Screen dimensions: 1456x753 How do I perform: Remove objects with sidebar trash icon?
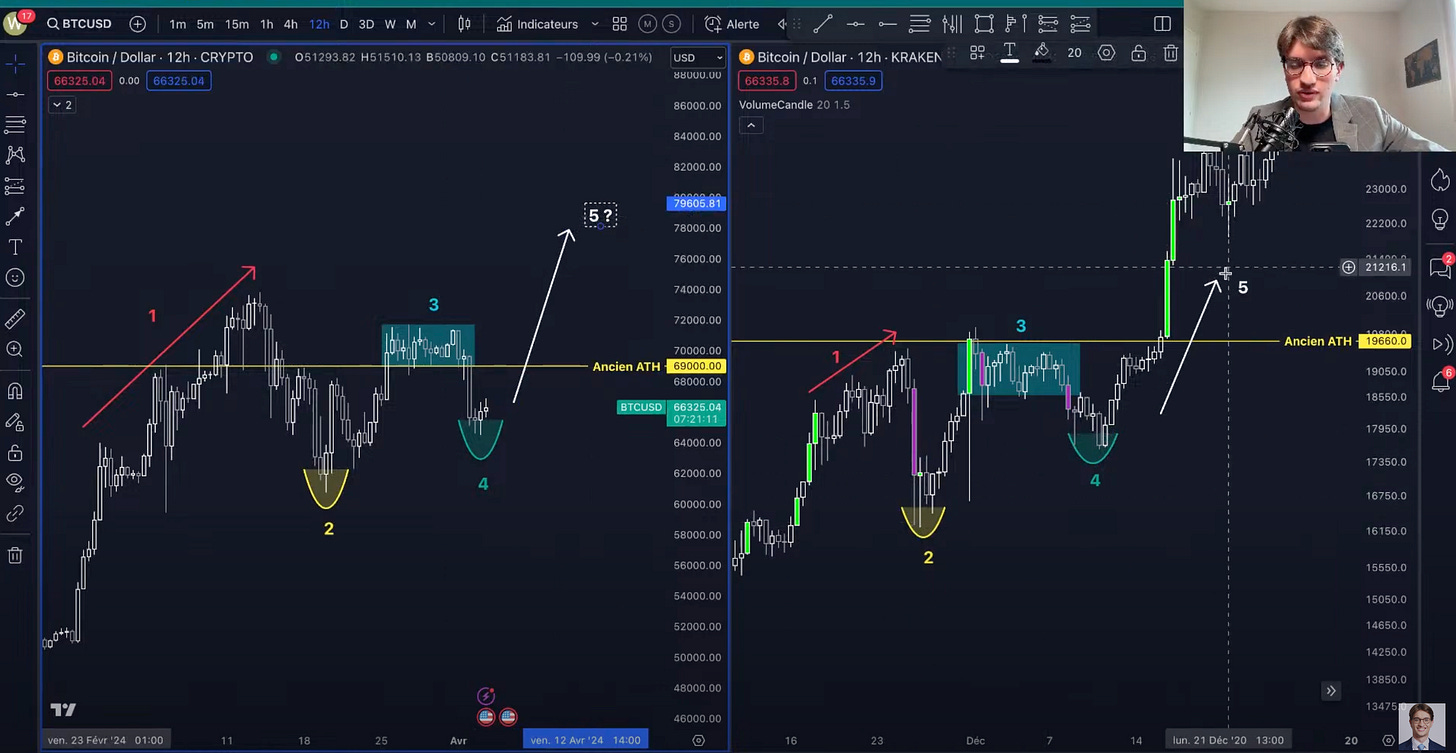[x=15, y=555]
